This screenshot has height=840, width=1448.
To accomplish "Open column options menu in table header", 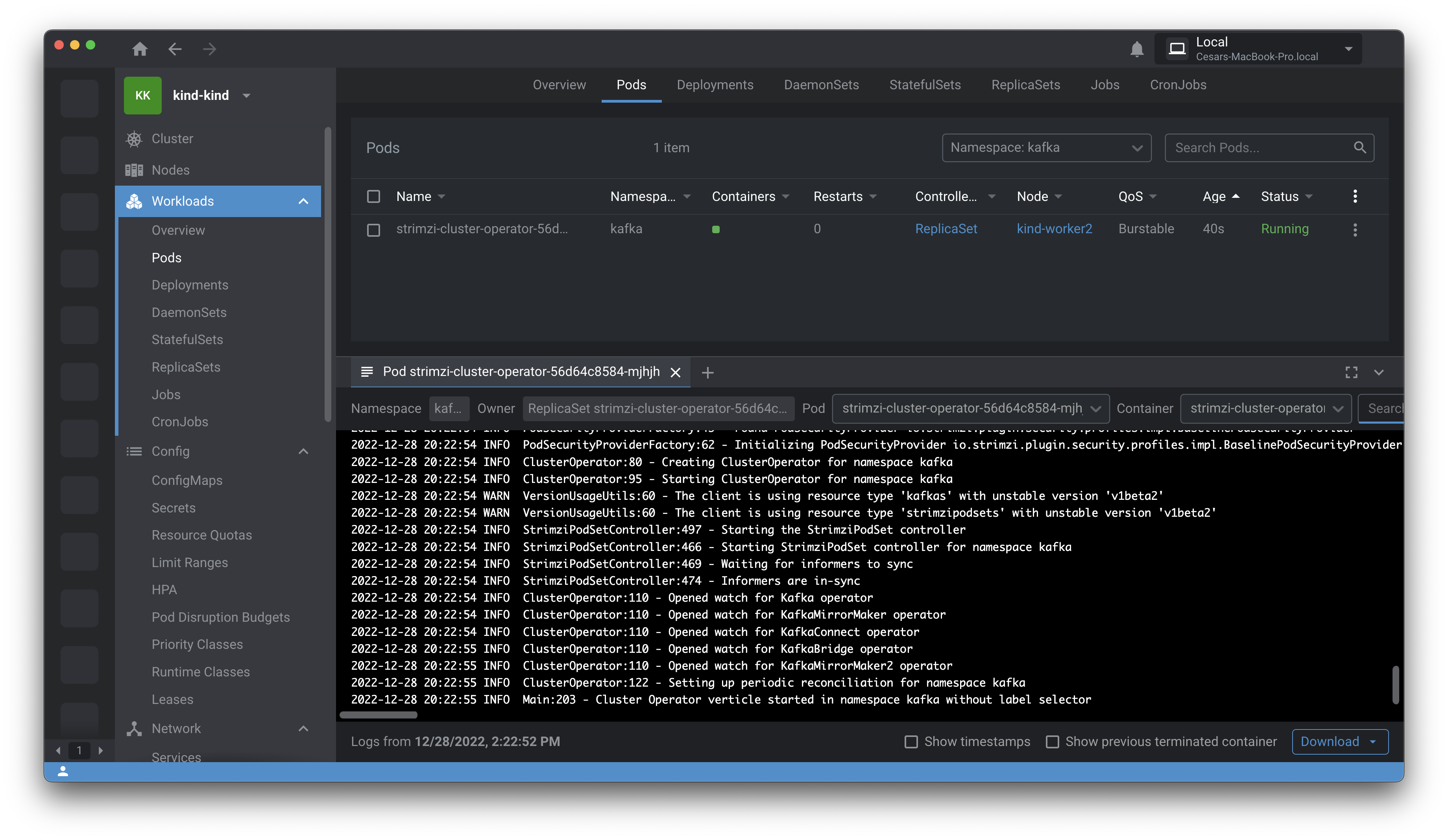I will click(1355, 196).
